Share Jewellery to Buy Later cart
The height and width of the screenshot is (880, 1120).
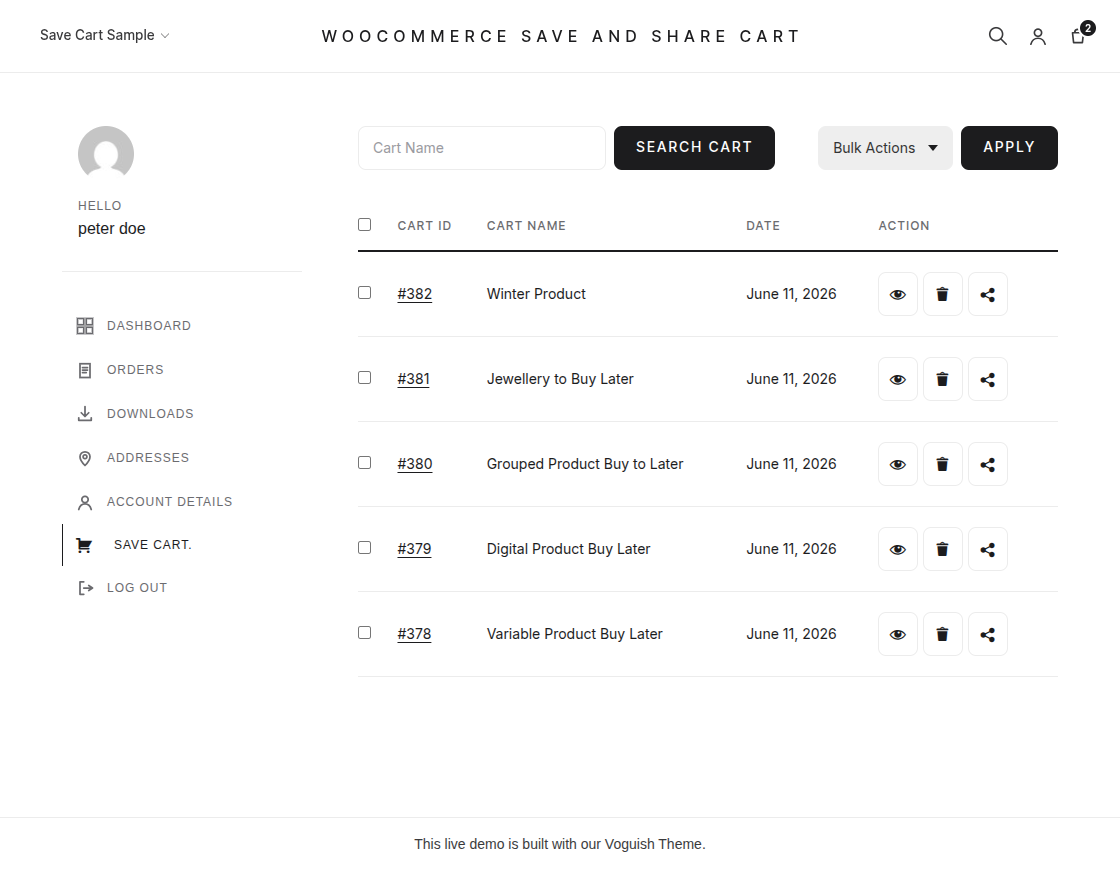tap(988, 379)
